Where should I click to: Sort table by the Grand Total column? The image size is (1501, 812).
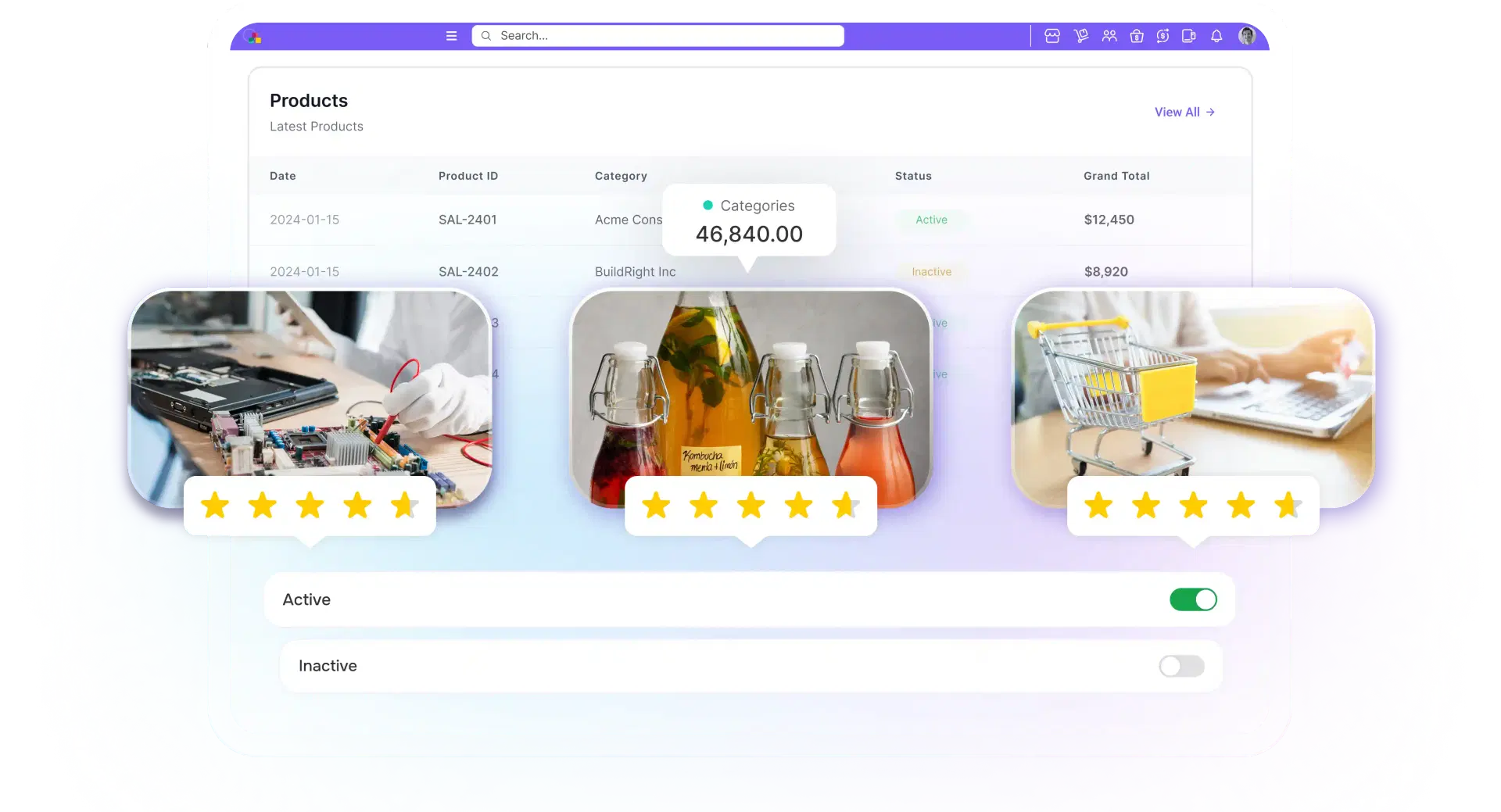click(1116, 176)
